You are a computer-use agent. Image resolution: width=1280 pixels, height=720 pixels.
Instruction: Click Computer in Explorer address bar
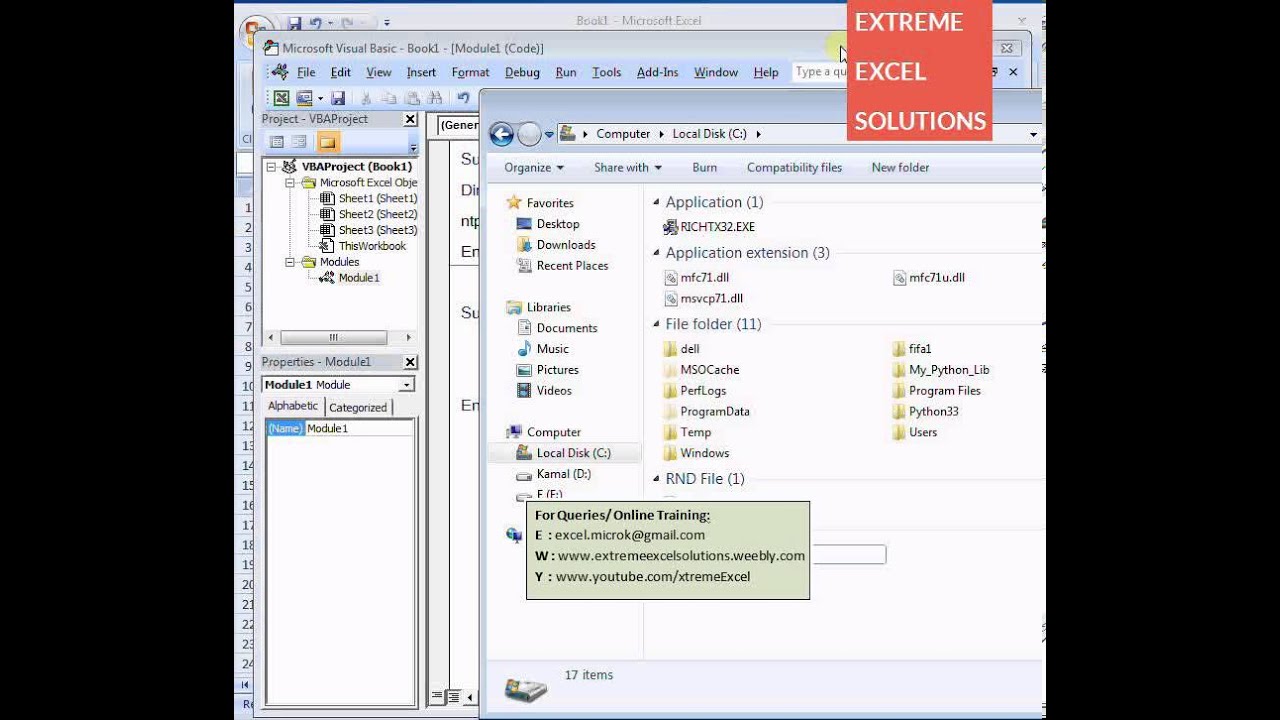tap(623, 134)
